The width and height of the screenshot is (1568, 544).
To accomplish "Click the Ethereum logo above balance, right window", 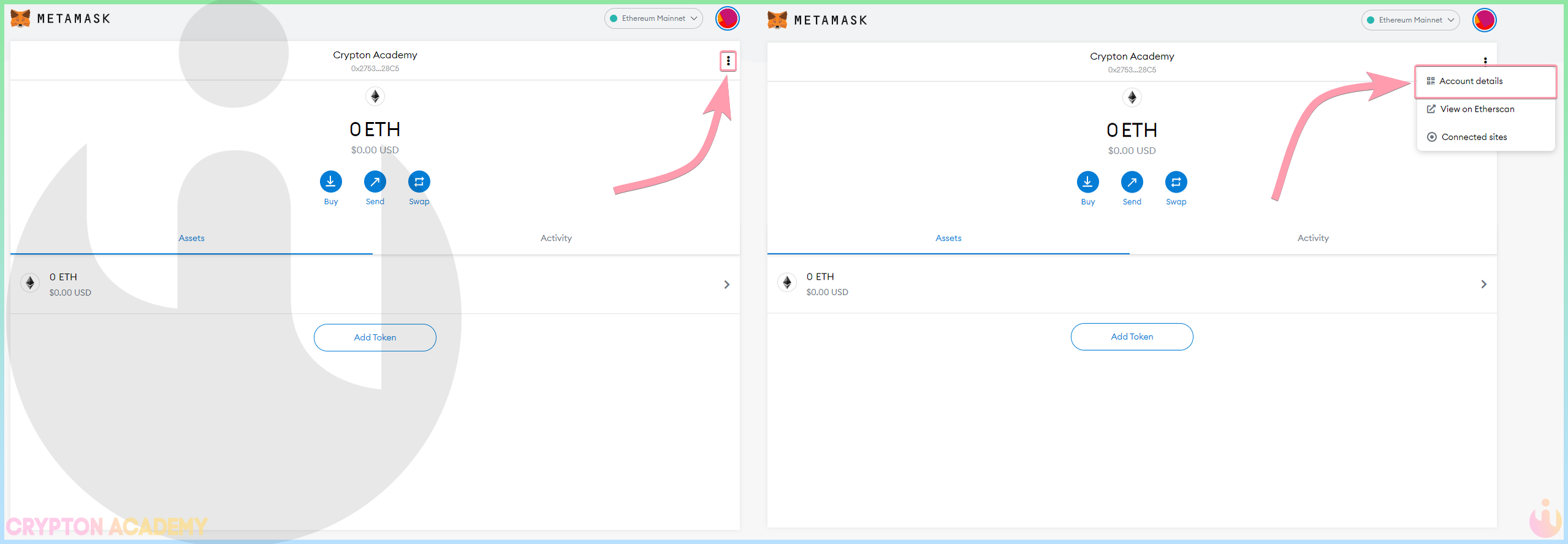I will coord(1132,98).
